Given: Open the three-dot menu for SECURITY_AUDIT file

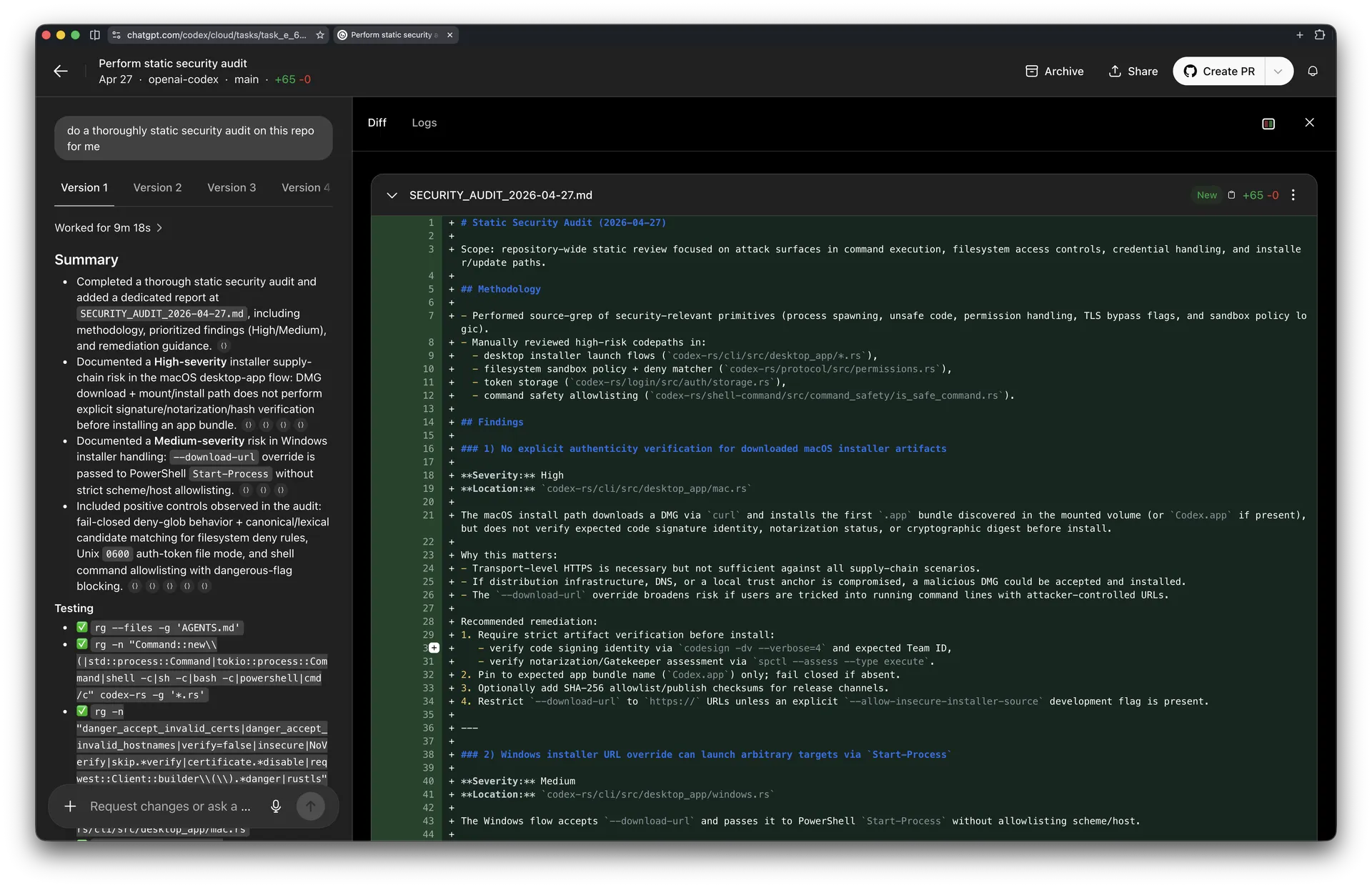Looking at the screenshot, I should tap(1293, 195).
